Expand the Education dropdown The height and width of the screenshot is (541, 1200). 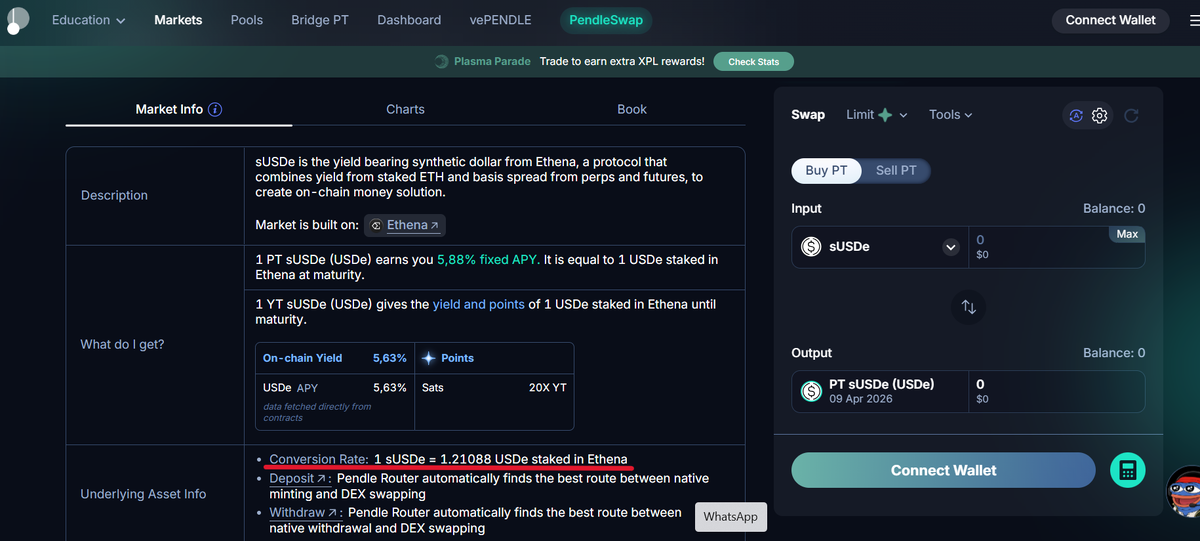(x=89, y=20)
